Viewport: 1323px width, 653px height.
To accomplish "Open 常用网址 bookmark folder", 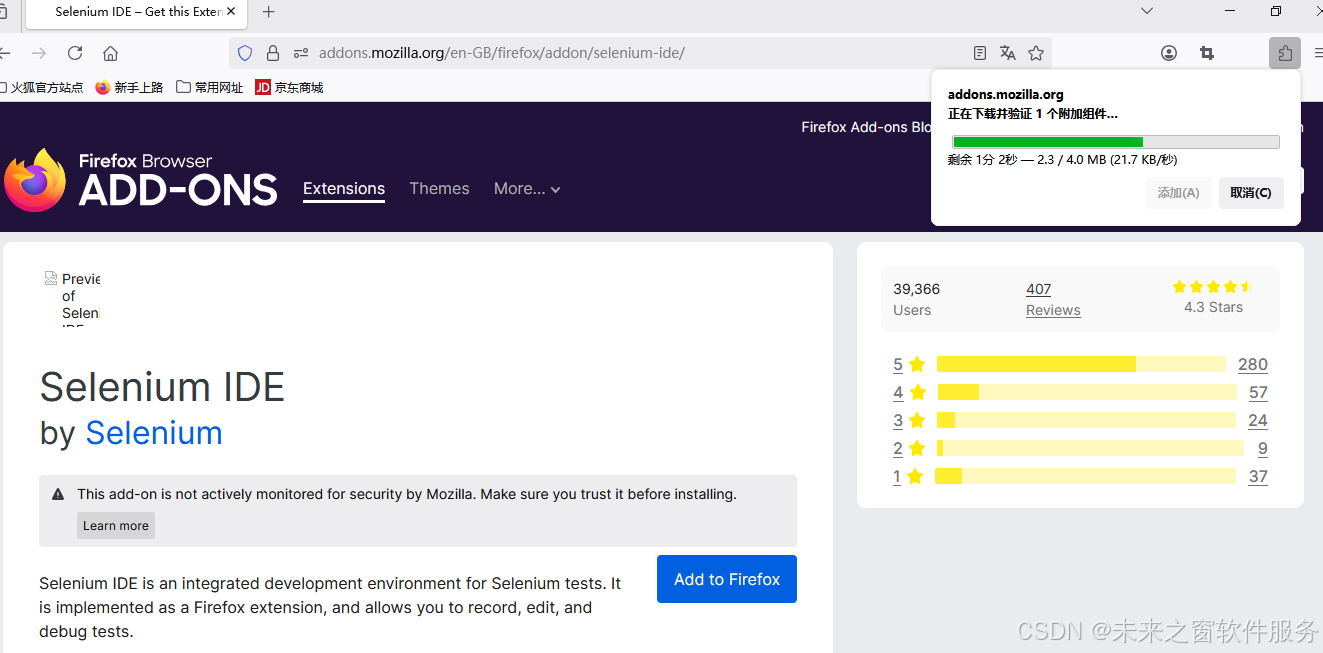I will click(x=209, y=88).
